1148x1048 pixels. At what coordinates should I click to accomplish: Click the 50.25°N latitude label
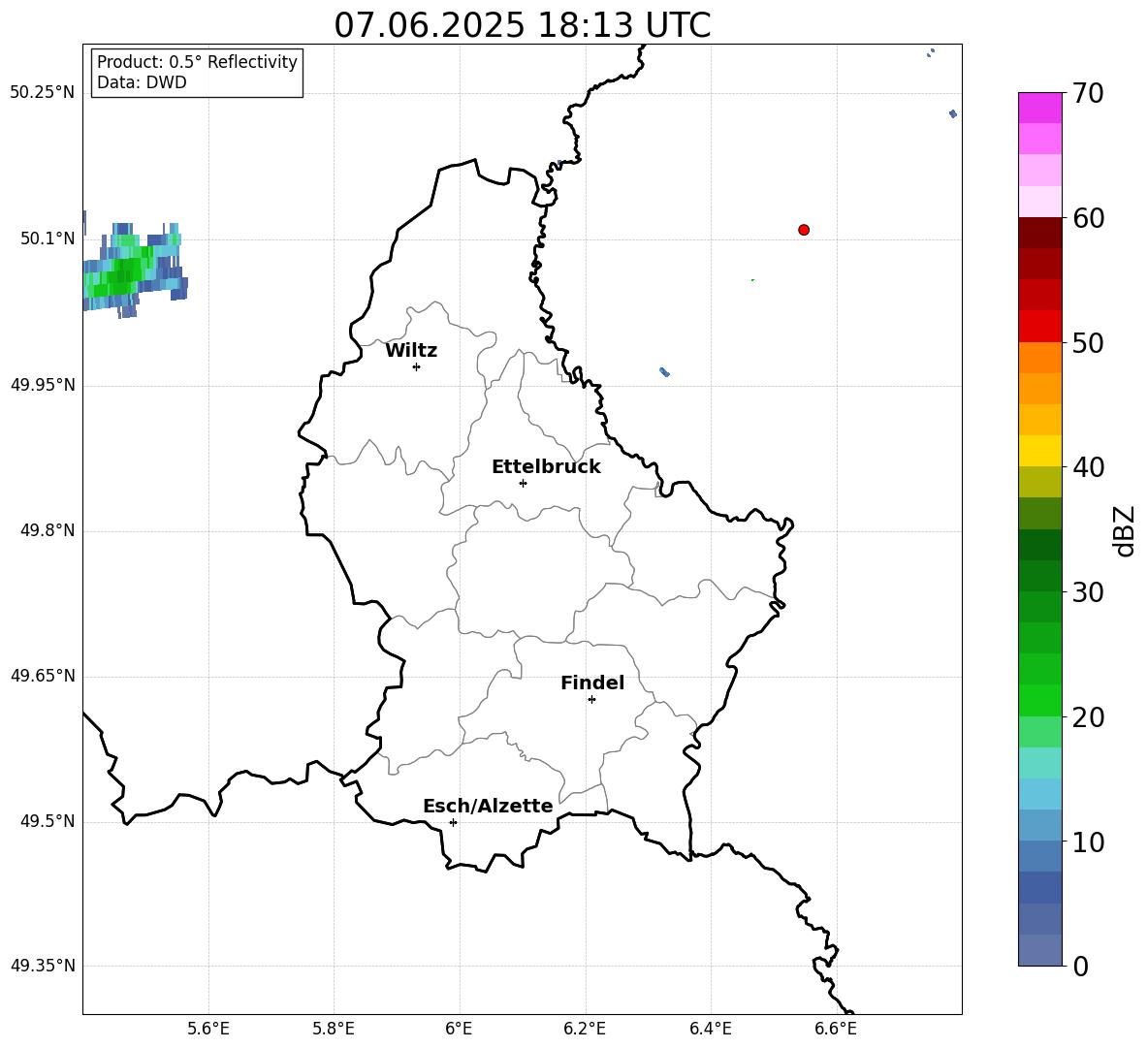click(x=43, y=93)
